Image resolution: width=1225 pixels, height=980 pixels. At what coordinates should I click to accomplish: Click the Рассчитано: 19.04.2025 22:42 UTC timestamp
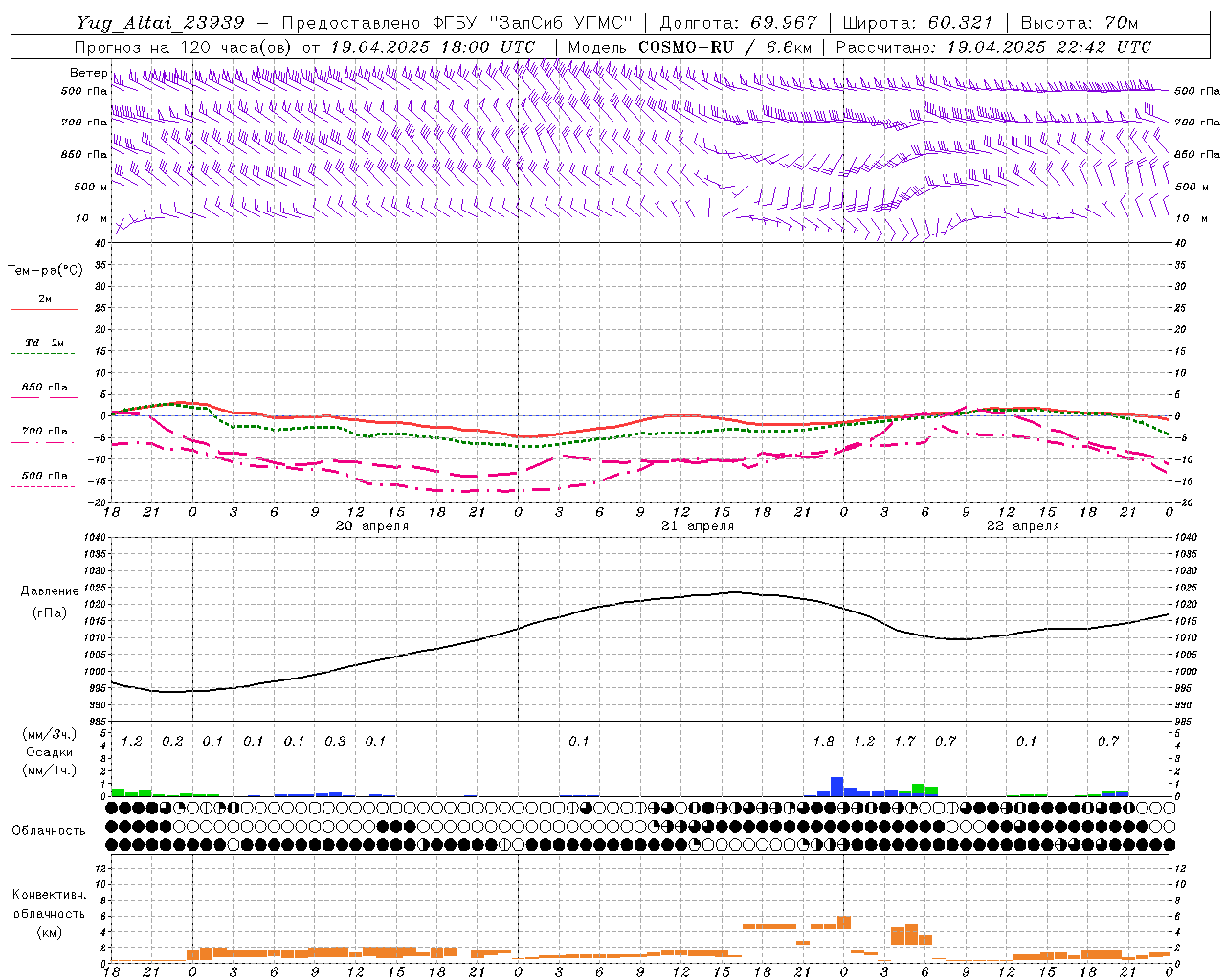tap(993, 47)
